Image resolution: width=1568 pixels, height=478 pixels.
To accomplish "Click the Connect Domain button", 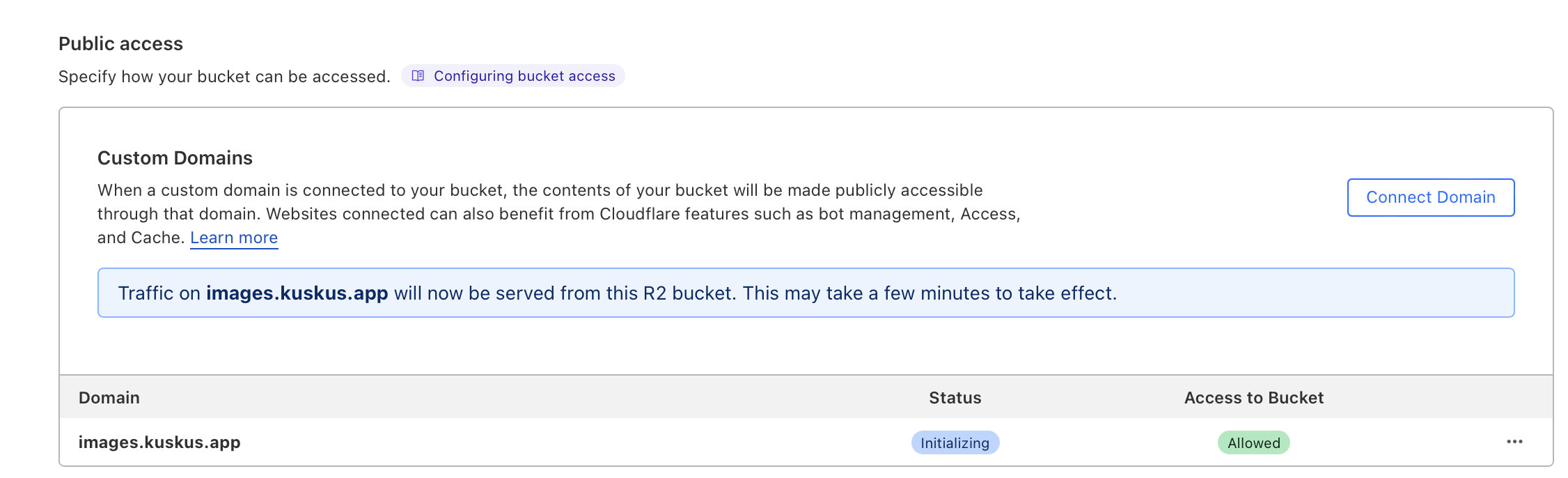I will pos(1430,197).
